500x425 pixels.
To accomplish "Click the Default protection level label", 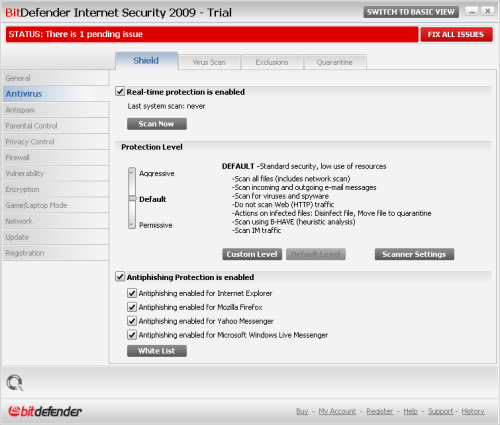I will click(x=153, y=199).
